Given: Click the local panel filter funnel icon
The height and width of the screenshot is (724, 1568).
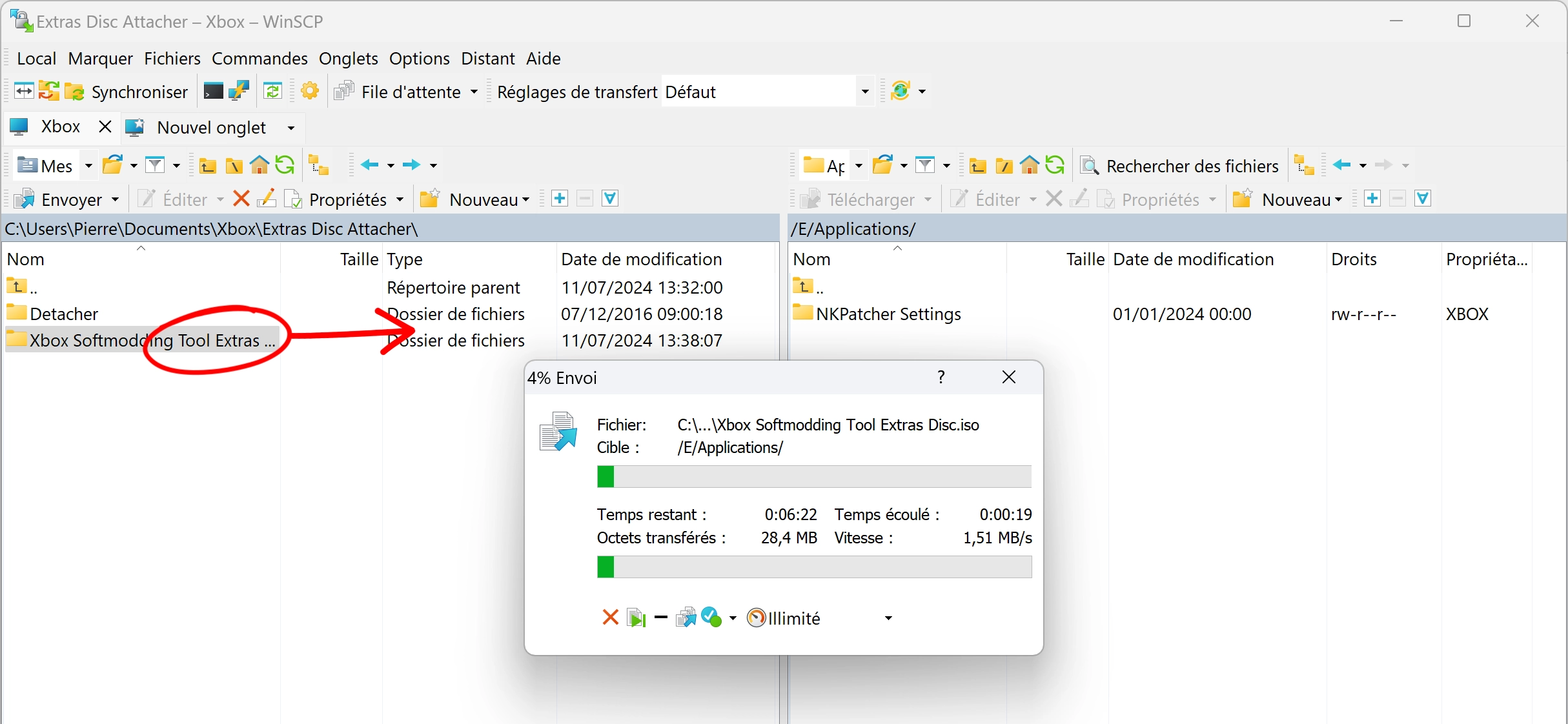Looking at the screenshot, I should (156, 165).
